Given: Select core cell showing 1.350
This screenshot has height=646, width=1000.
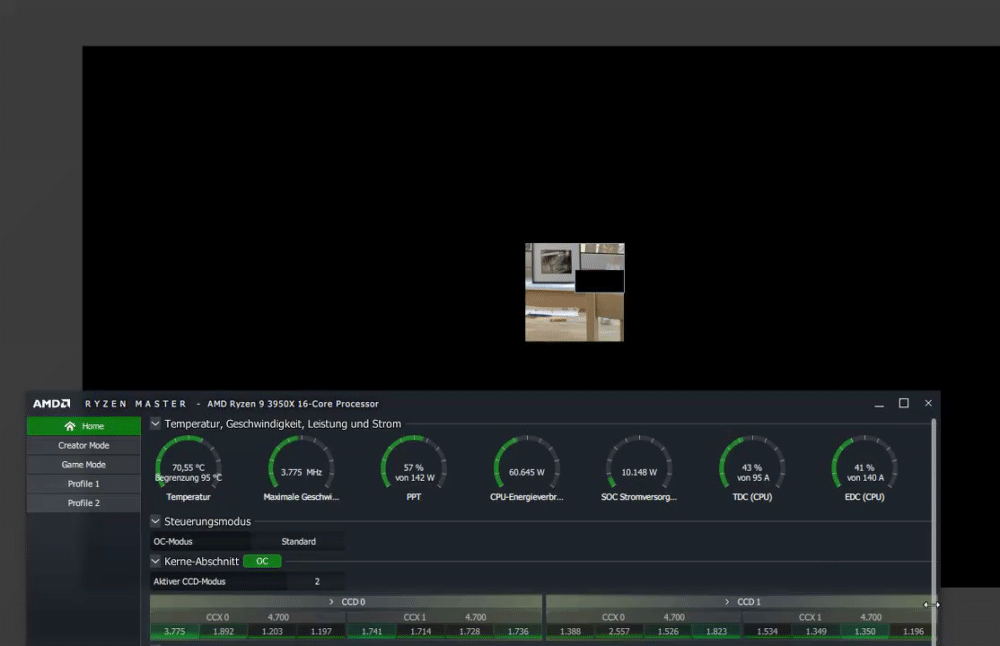Looking at the screenshot, I should tap(865, 631).
